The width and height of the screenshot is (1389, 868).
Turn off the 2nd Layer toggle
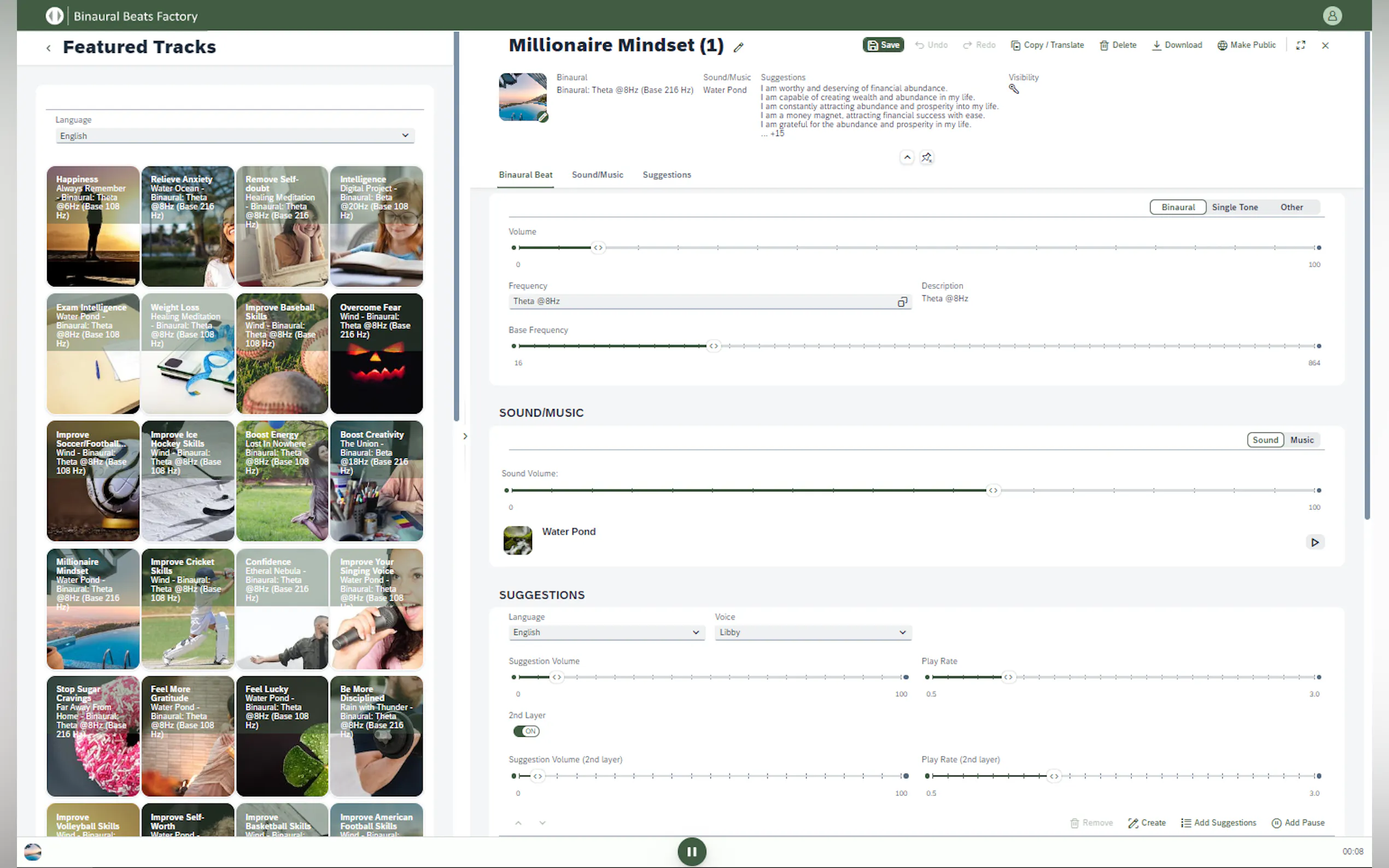click(526, 731)
